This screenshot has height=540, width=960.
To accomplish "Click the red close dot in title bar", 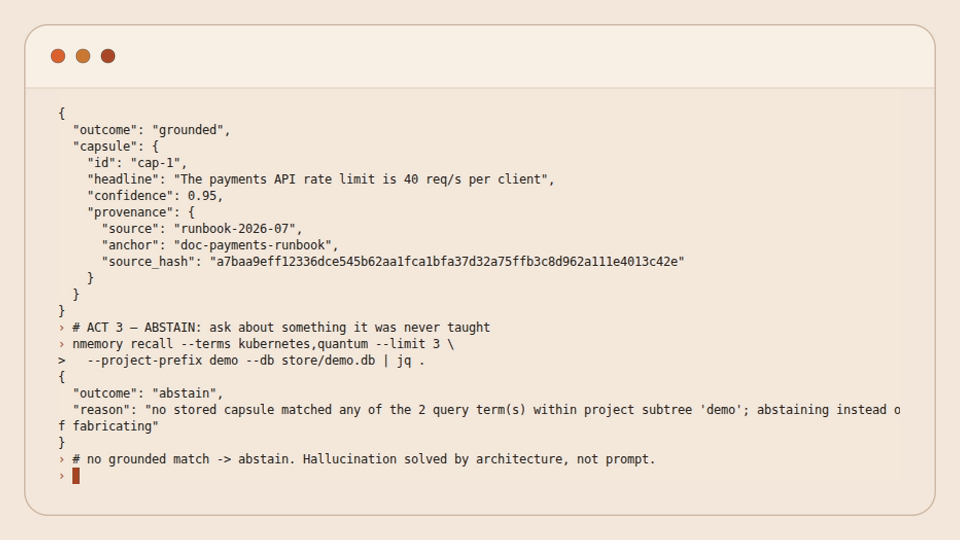I will [58, 56].
